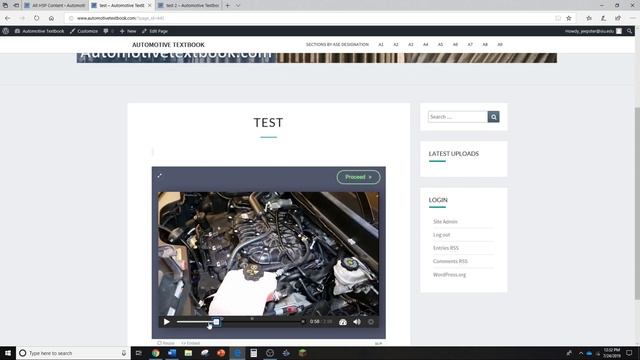
Task: Open the browser Settings and more menu
Action: pyautogui.click(x=632, y=18)
